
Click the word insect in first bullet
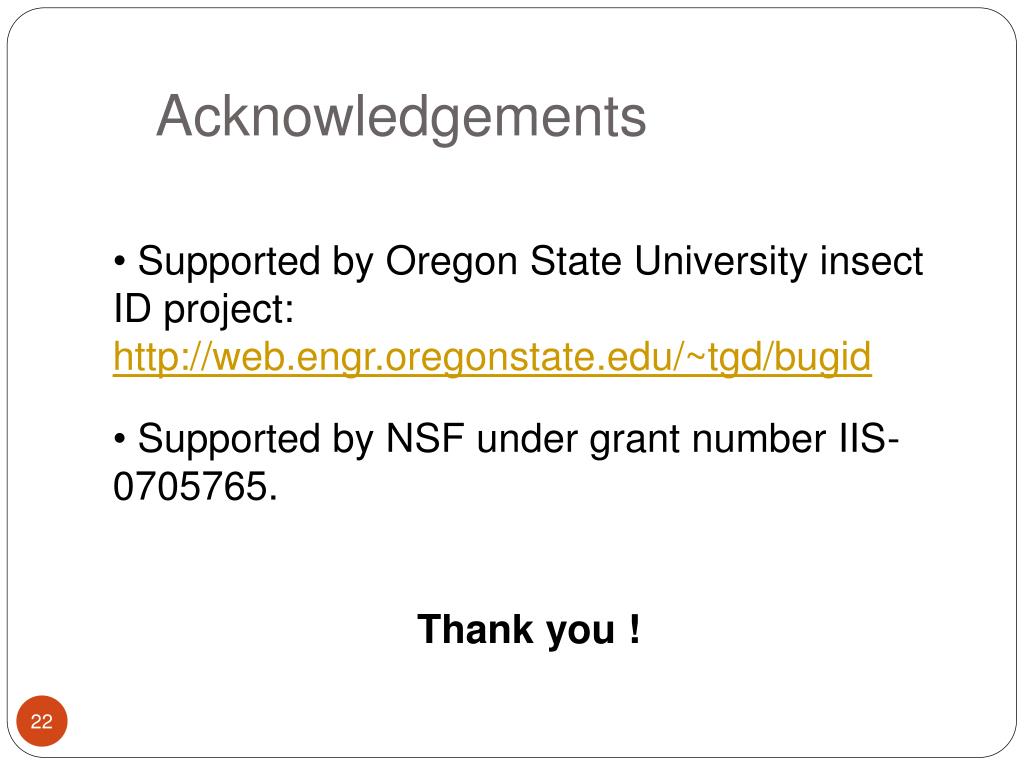tap(871, 261)
